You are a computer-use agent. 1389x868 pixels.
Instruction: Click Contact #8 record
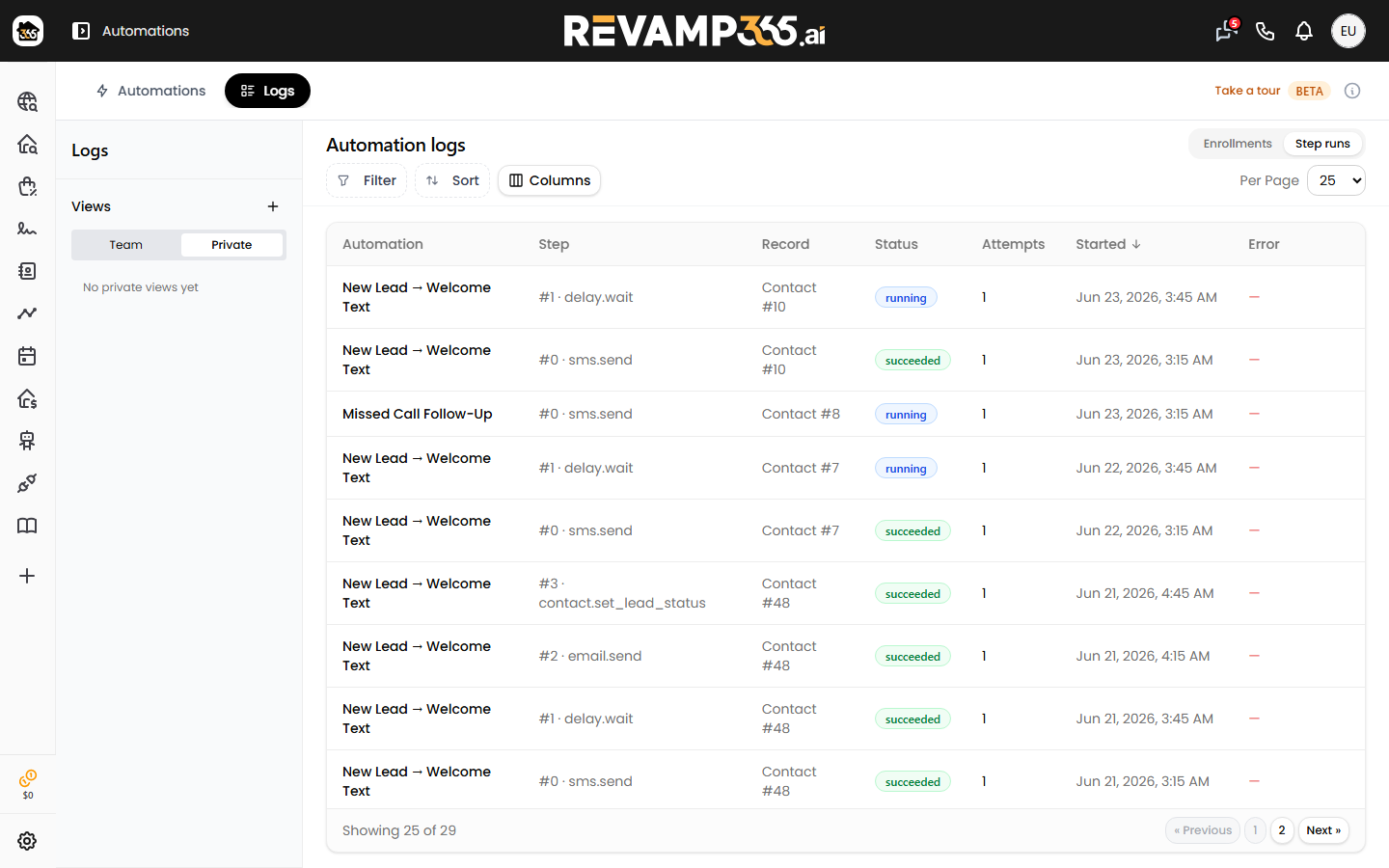[x=801, y=414]
